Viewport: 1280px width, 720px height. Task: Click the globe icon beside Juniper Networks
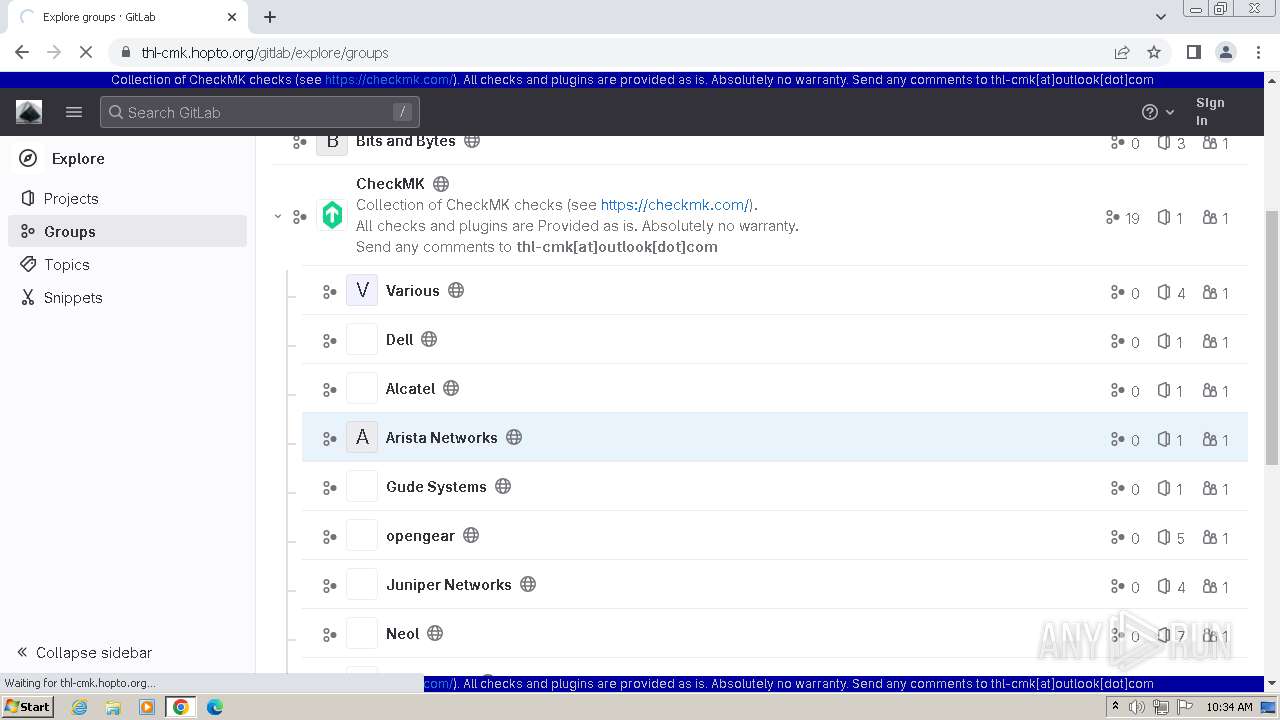528,584
